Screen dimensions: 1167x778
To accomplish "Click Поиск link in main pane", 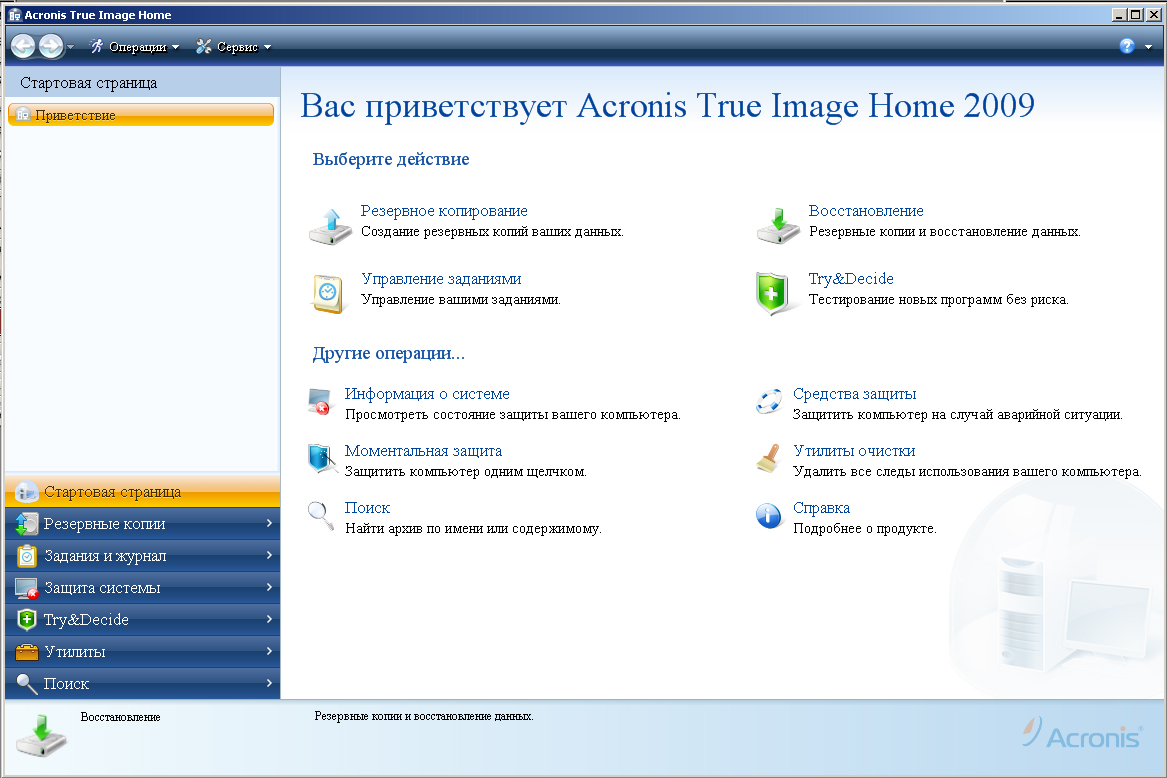I will pyautogui.click(x=368, y=508).
